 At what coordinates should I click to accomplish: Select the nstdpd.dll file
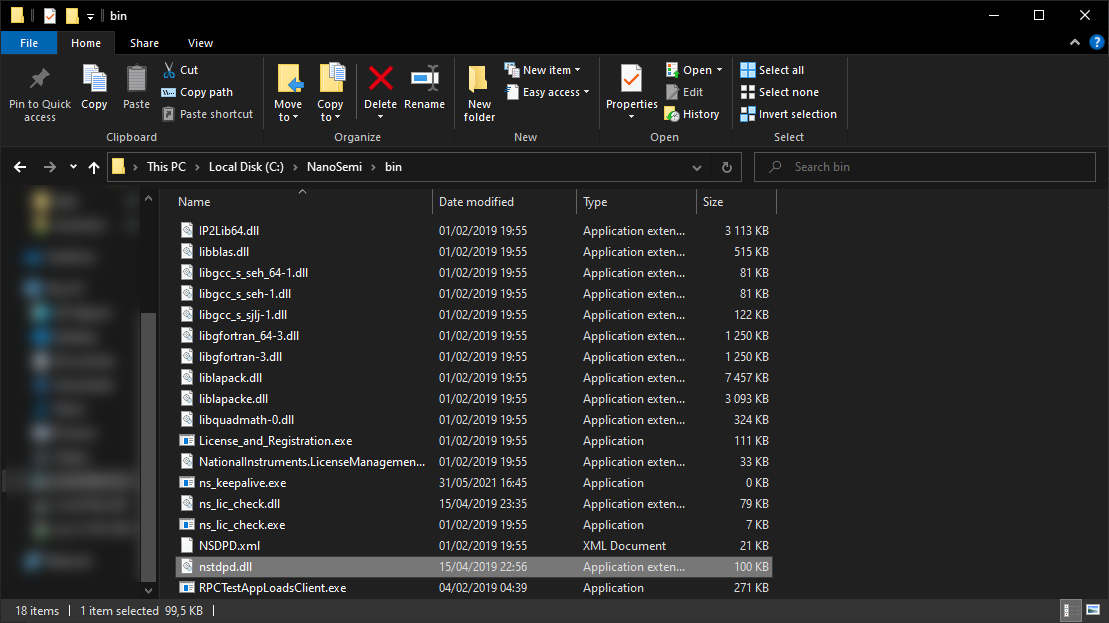[473, 566]
